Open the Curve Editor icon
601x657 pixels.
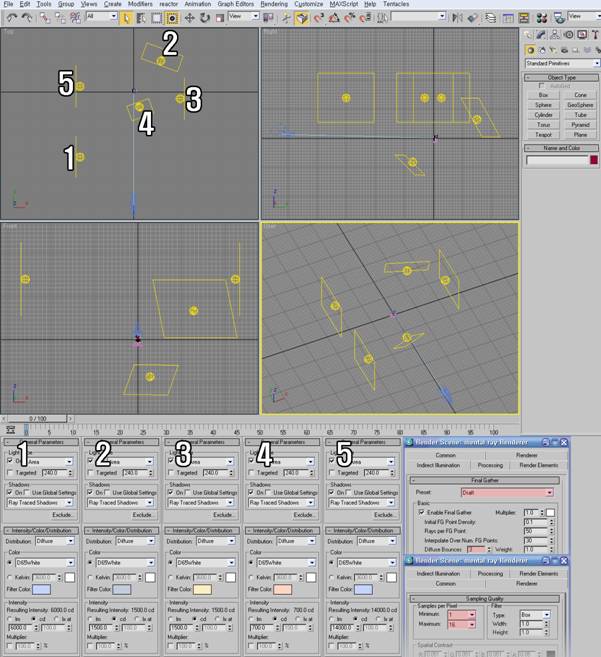pos(508,18)
